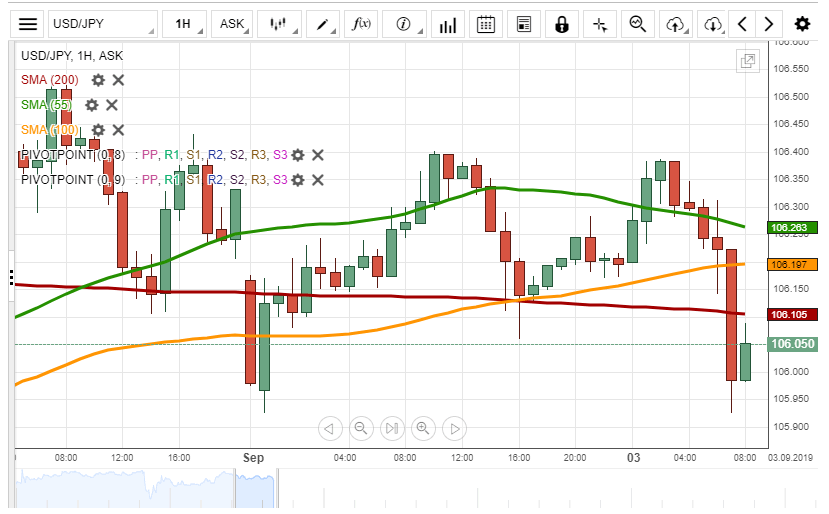The image size is (829, 514).
Task: Open the USD/JPY instrument selector
Action: coord(103,24)
